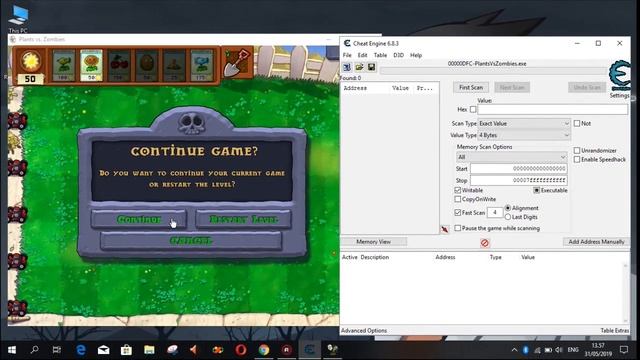Open Task View from the taskbar
The width and height of the screenshot is (640, 360).
(x=57, y=350)
